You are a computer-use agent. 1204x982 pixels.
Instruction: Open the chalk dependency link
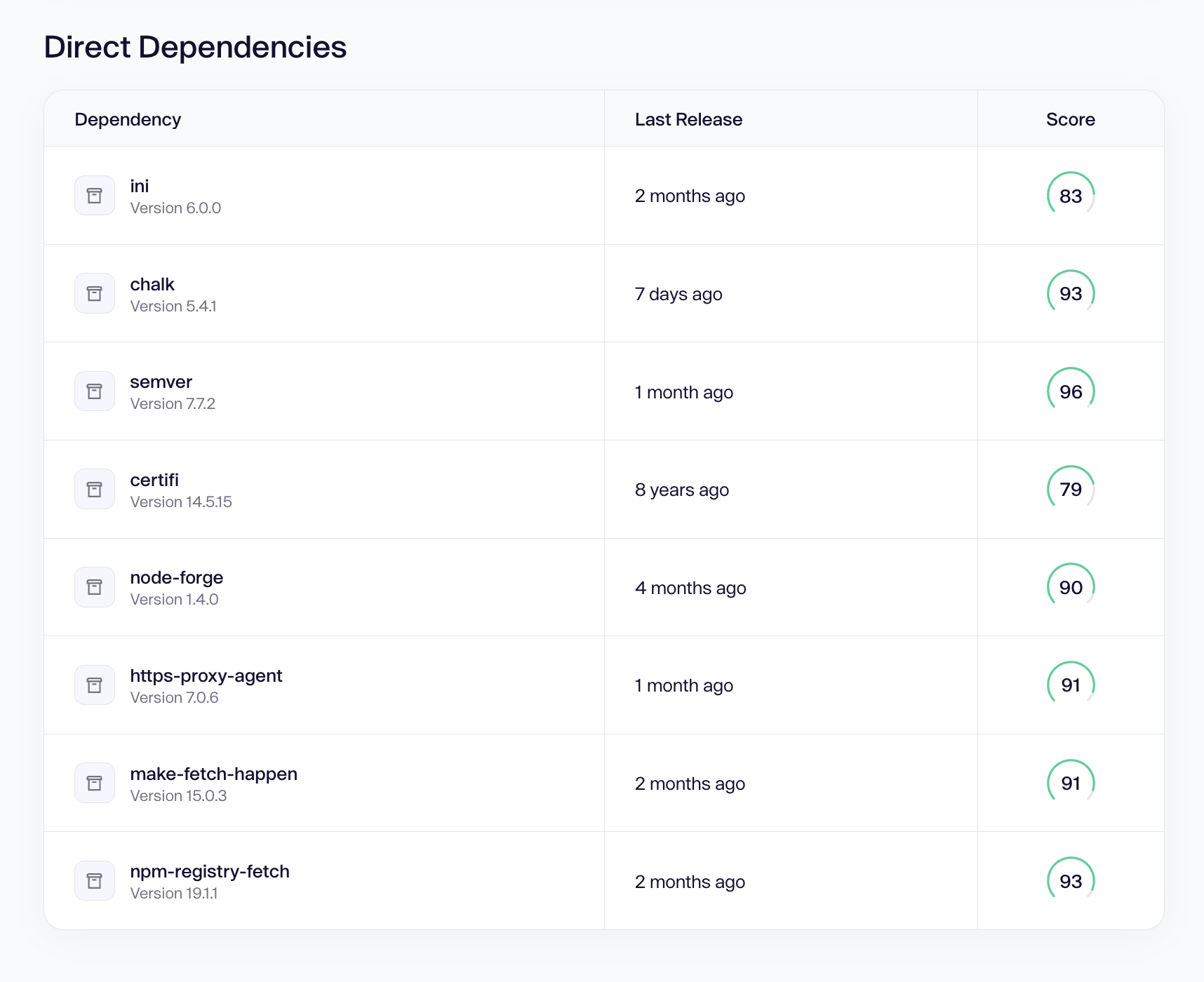point(152,284)
